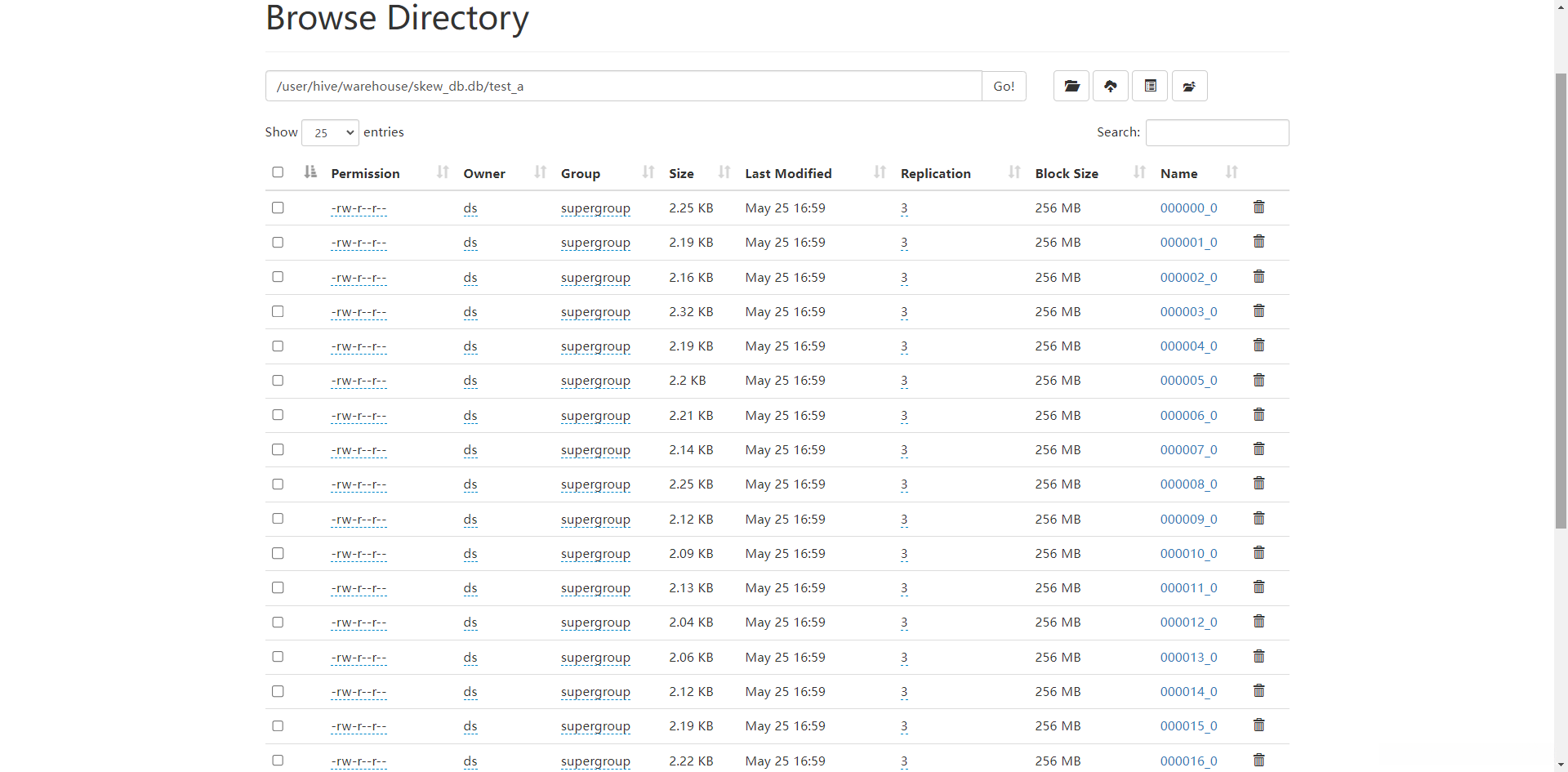The width and height of the screenshot is (1568, 772).
Task: Sort by the Size column arrows
Action: coord(724,172)
